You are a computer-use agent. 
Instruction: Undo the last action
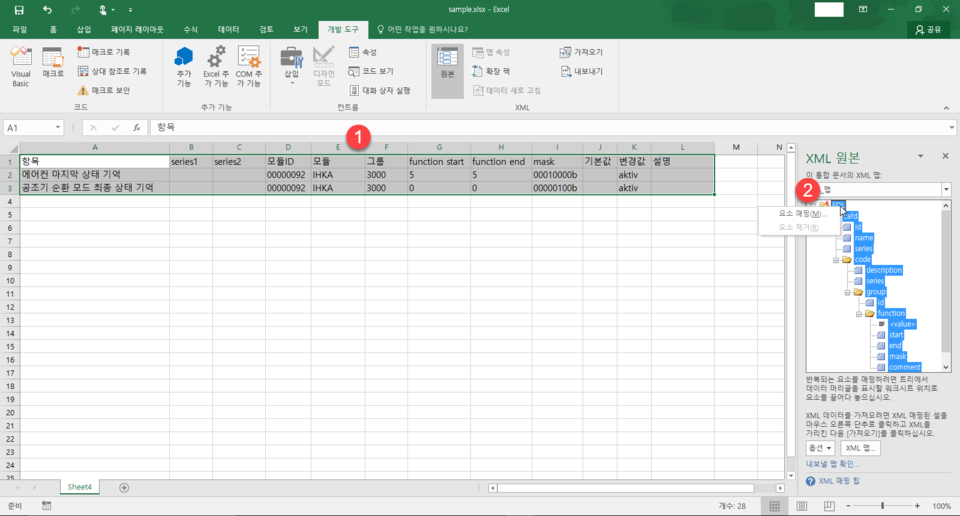47,10
